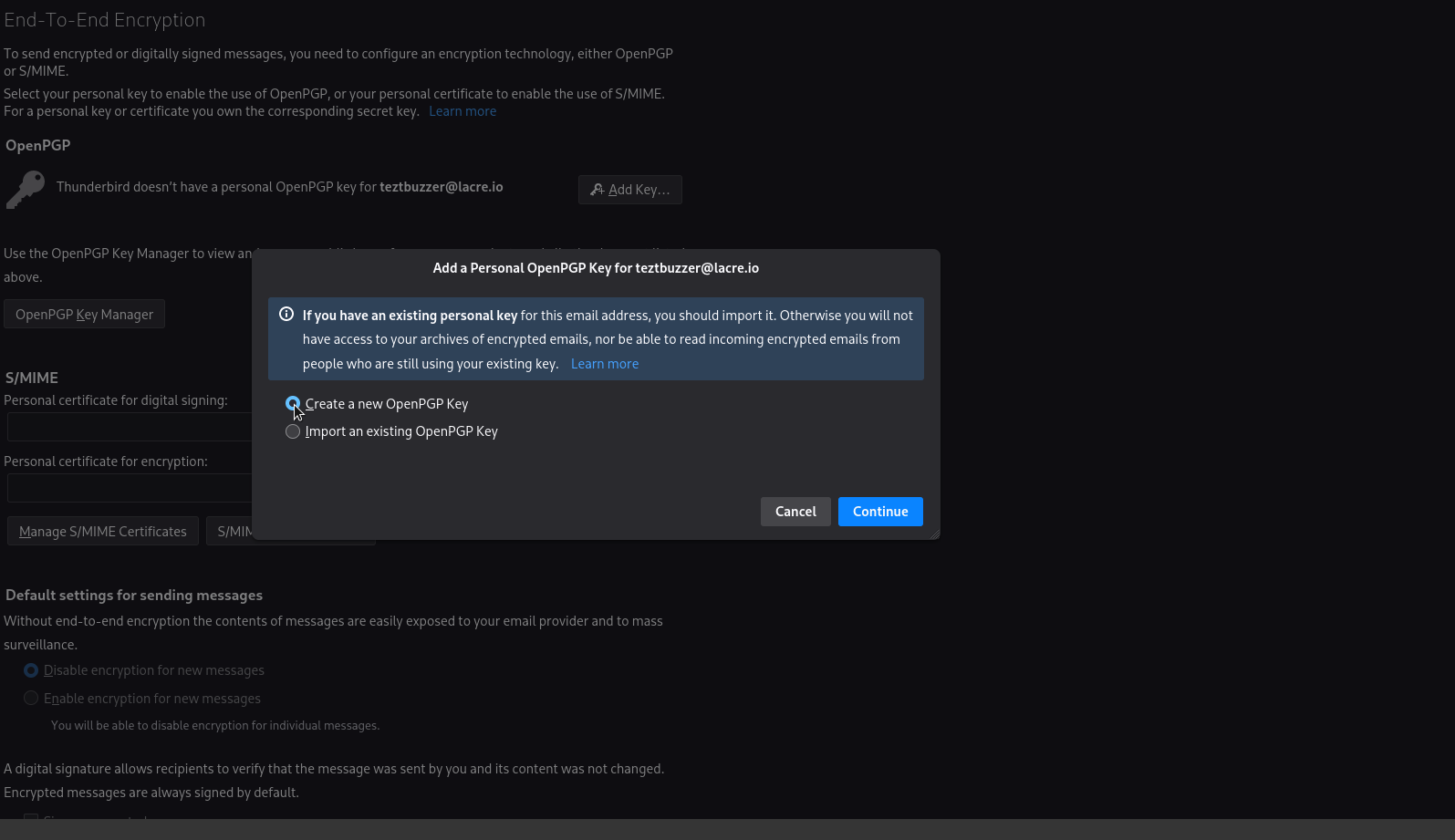Open the OpenPGP Key Manager
Image resolution: width=1455 pixels, height=840 pixels.
(84, 314)
